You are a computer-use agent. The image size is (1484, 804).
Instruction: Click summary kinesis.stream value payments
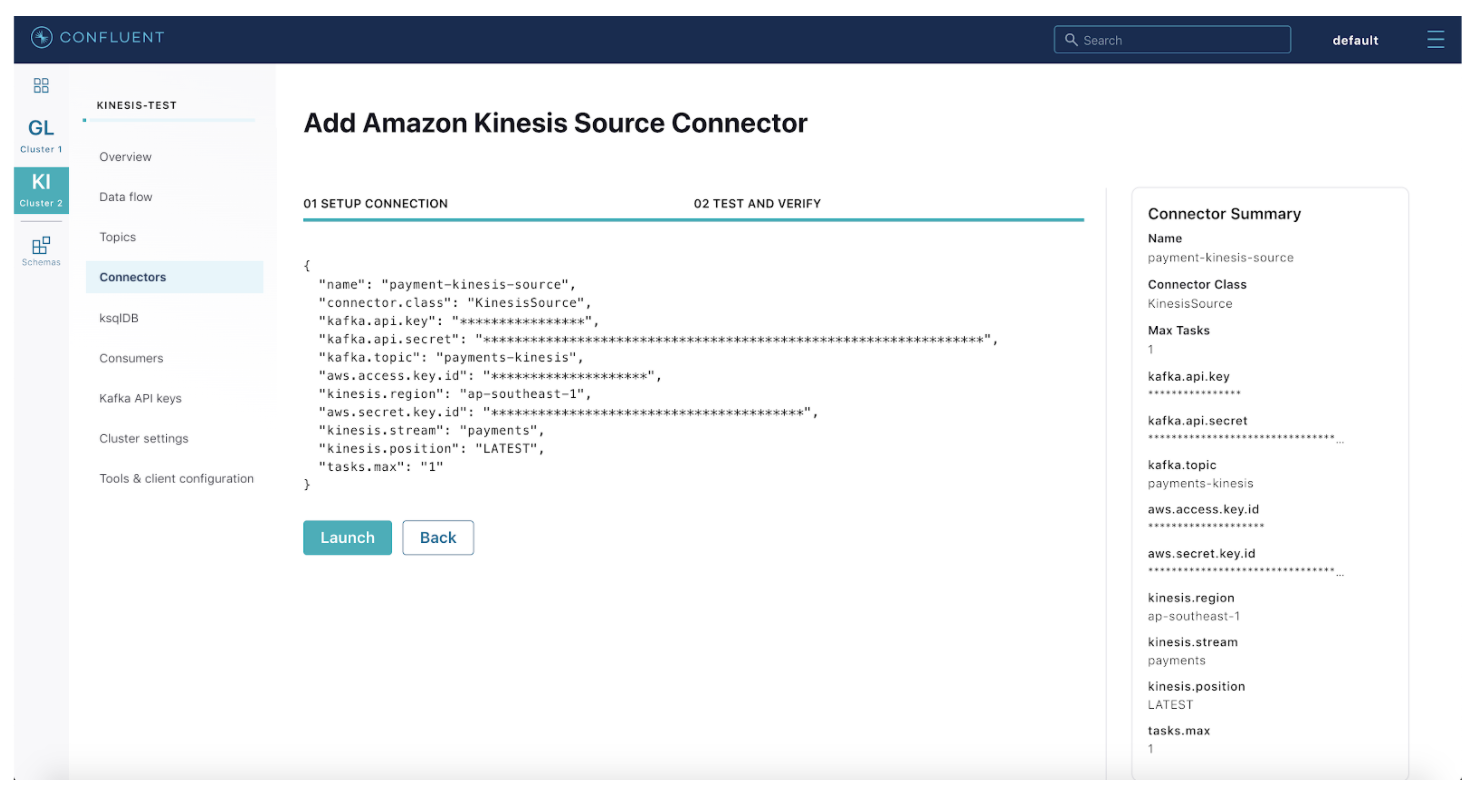(1177, 660)
